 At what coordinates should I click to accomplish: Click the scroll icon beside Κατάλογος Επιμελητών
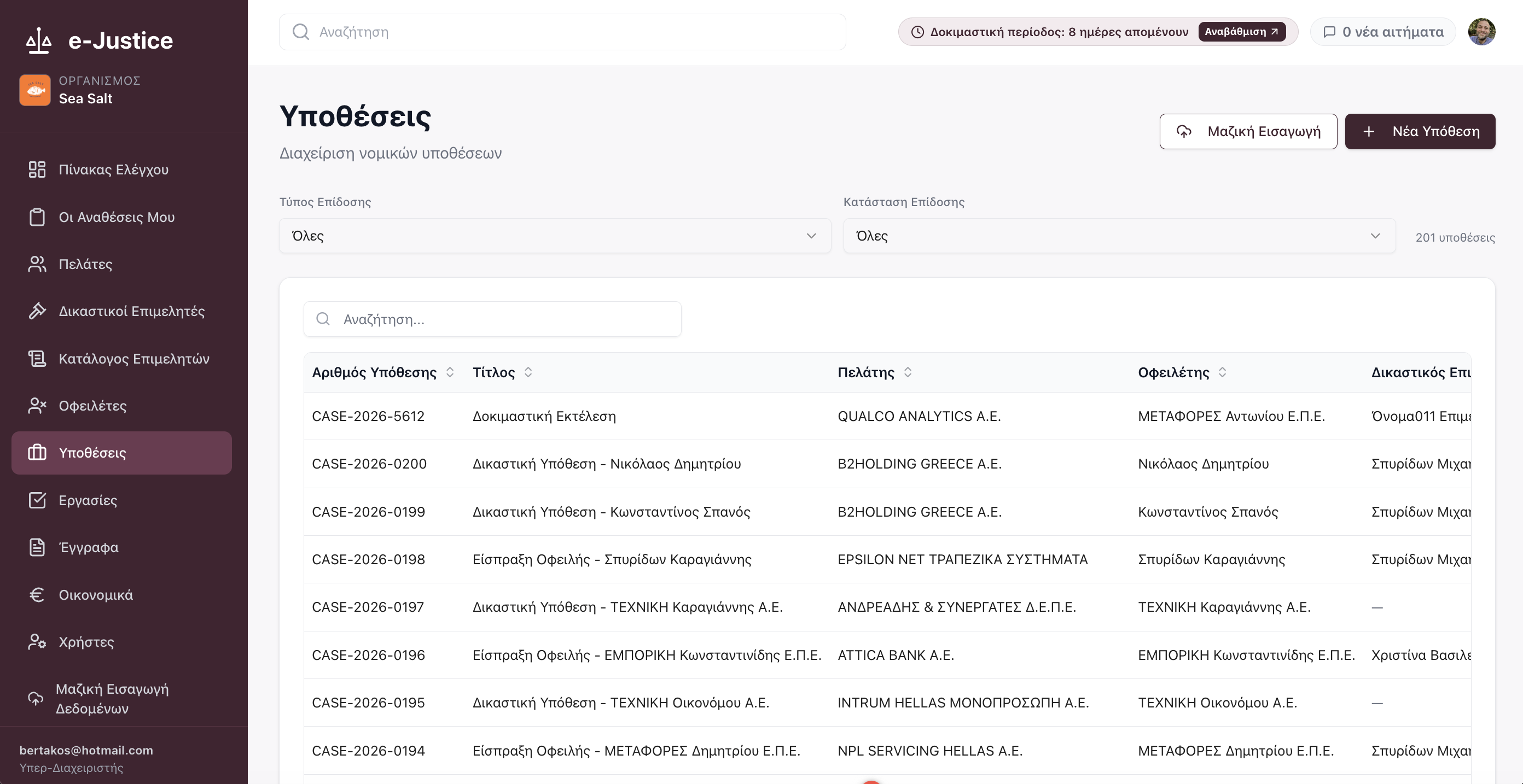pos(37,359)
